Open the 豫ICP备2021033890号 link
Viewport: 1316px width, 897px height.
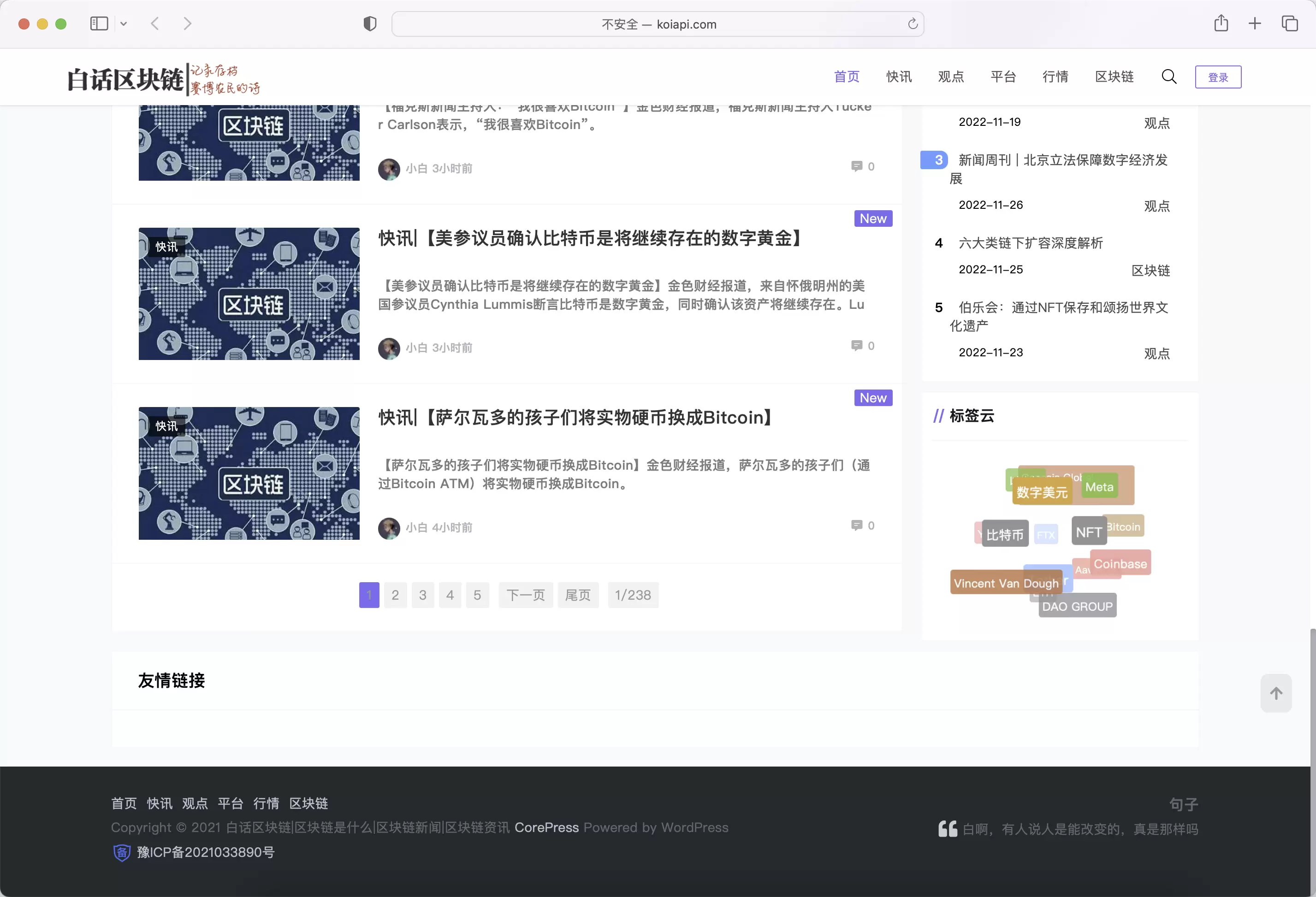pyautogui.click(x=206, y=852)
